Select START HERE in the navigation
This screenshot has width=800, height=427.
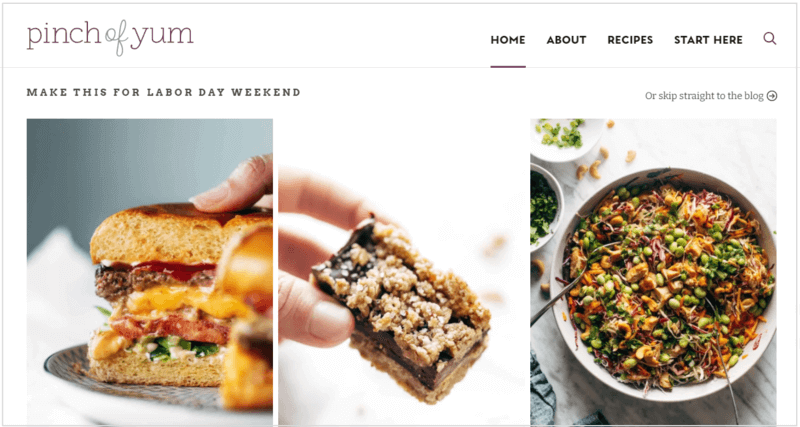pos(708,40)
